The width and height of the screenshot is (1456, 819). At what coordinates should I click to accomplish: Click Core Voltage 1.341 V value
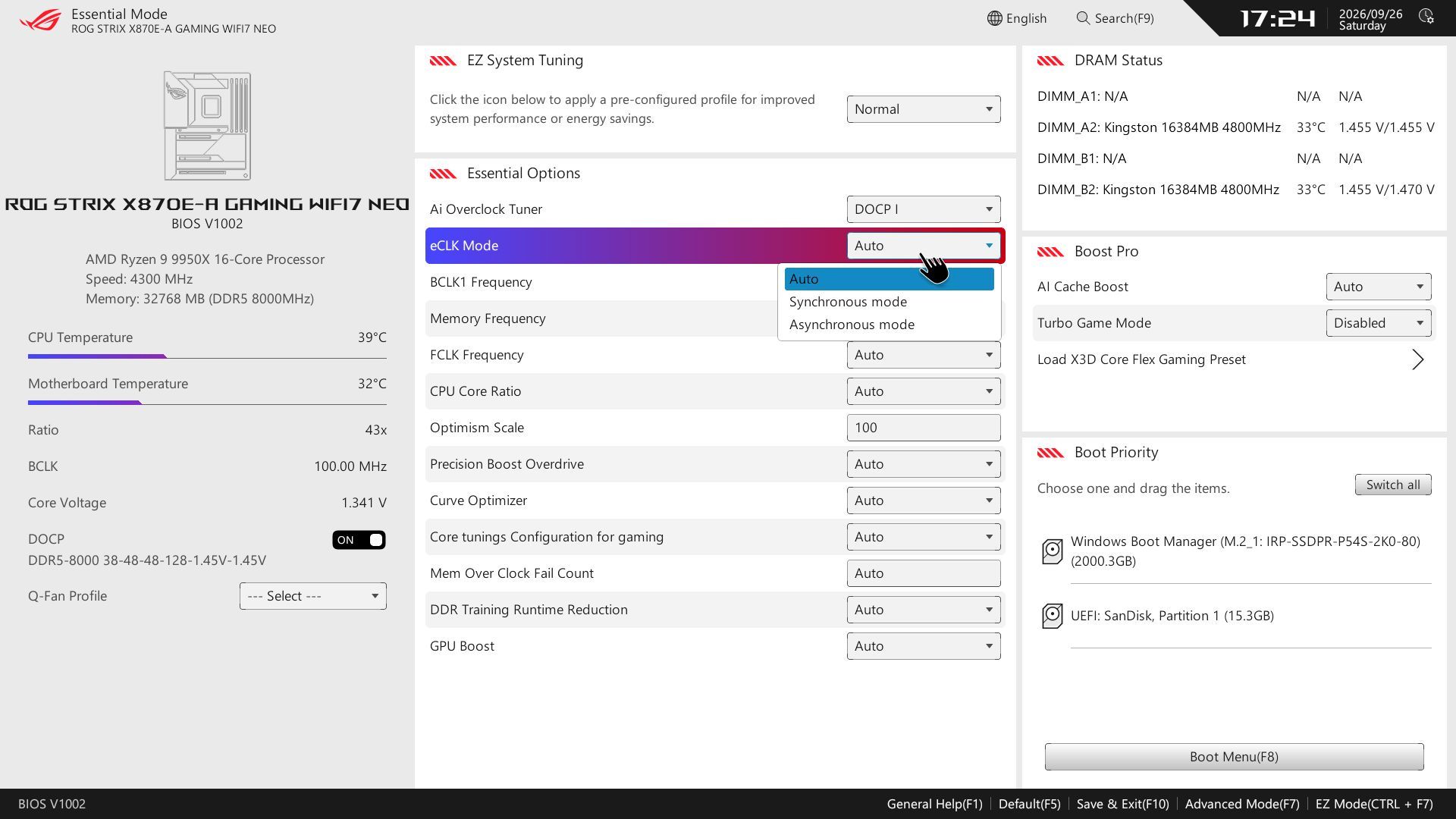[x=364, y=503]
